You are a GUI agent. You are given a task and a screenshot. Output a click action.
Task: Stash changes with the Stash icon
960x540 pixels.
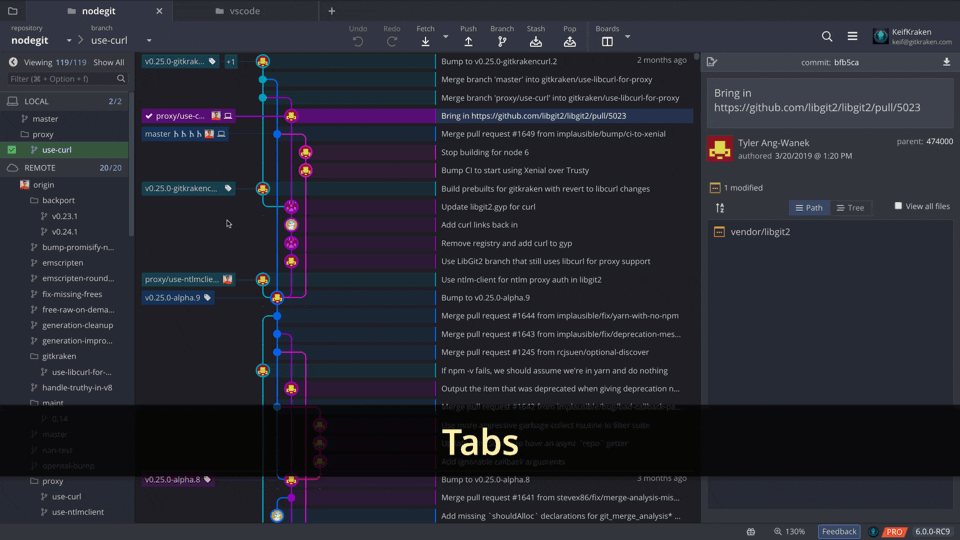(536, 42)
